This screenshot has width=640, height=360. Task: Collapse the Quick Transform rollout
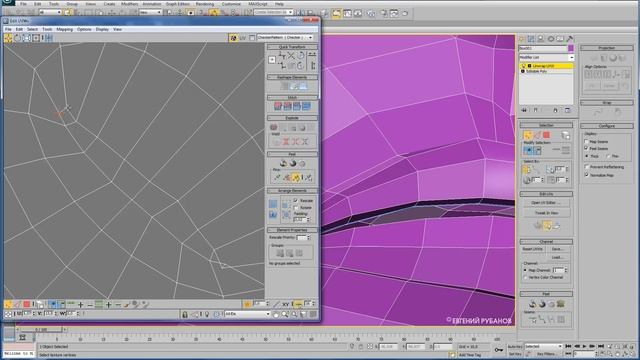tap(292, 47)
